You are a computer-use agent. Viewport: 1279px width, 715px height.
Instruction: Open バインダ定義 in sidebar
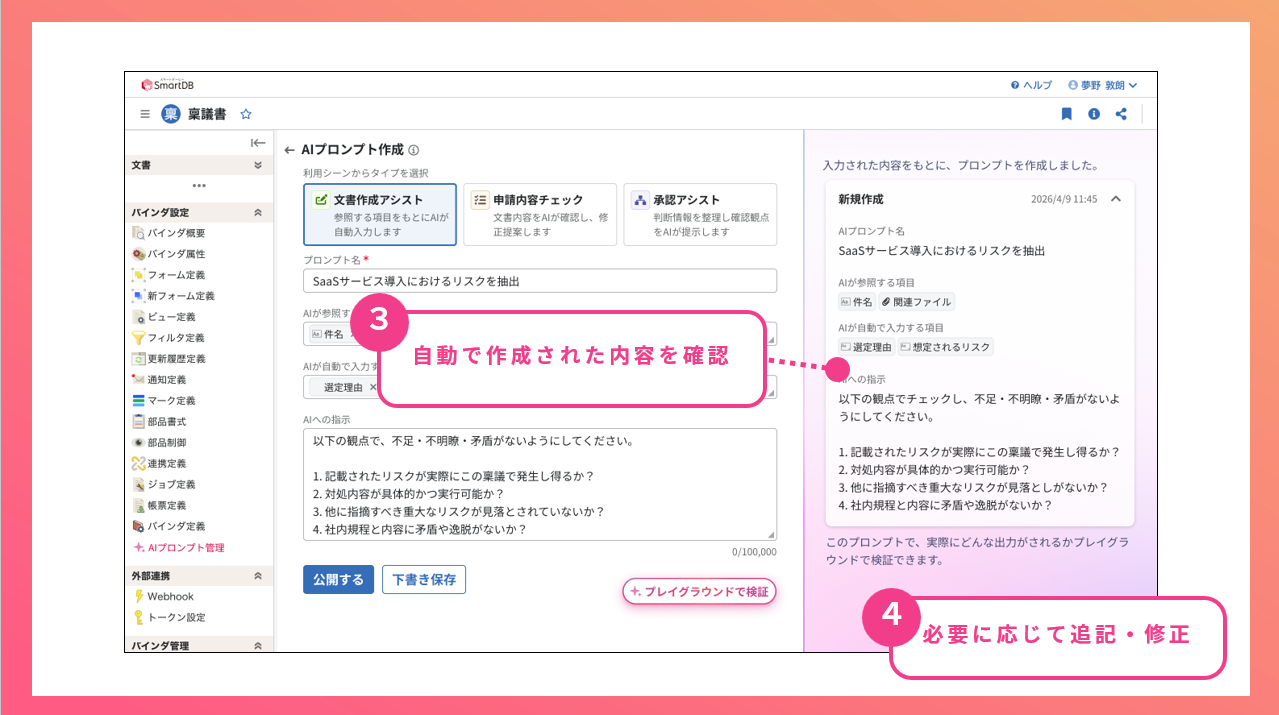click(169, 526)
